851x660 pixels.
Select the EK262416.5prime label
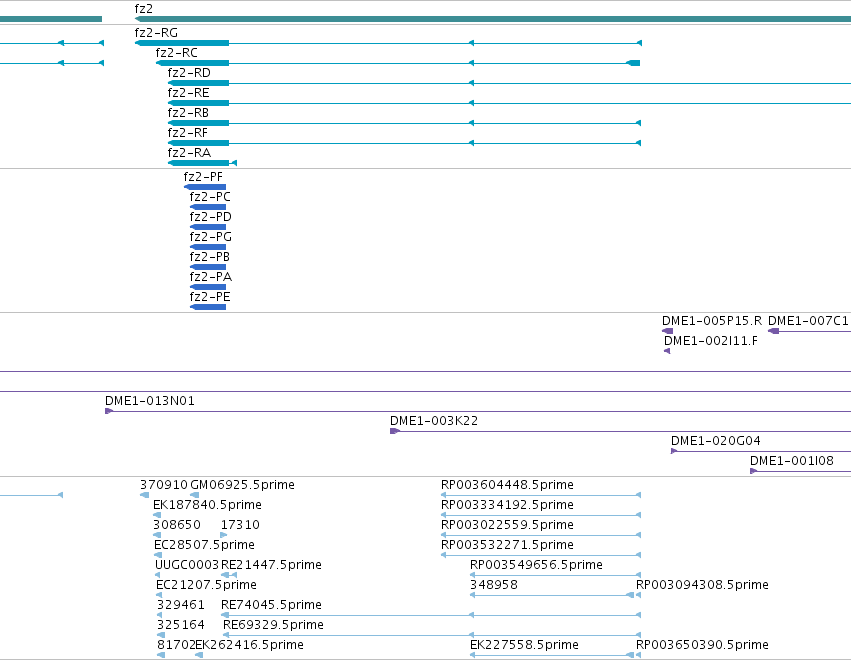coord(250,646)
